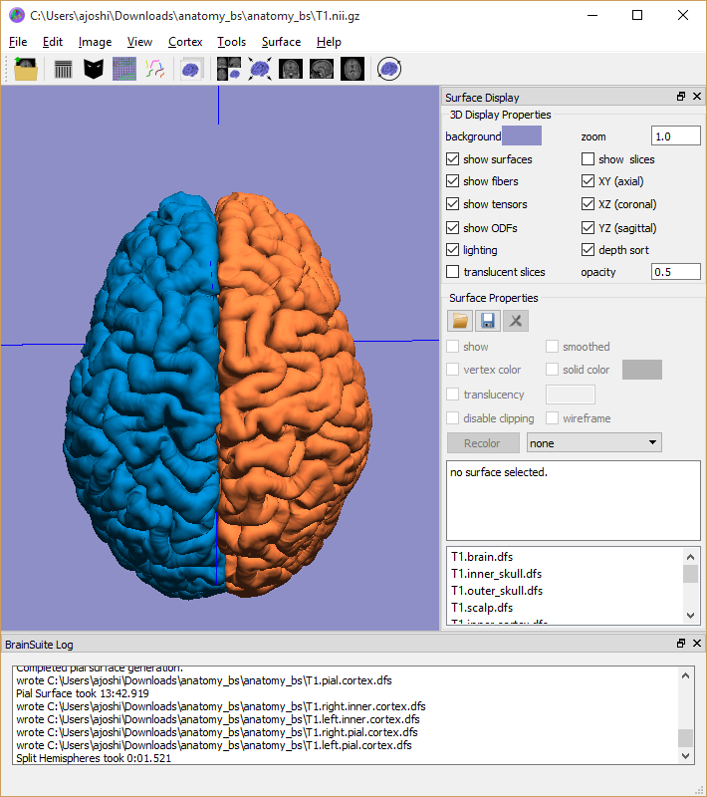Click the open file folder toolbar icon
The image size is (707, 797).
click(26, 69)
